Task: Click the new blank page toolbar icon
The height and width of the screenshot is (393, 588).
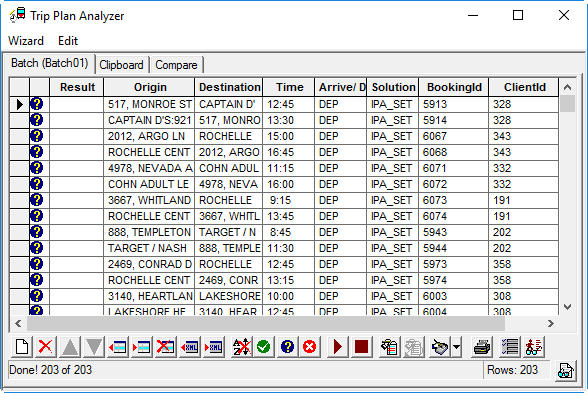Action: pos(22,347)
